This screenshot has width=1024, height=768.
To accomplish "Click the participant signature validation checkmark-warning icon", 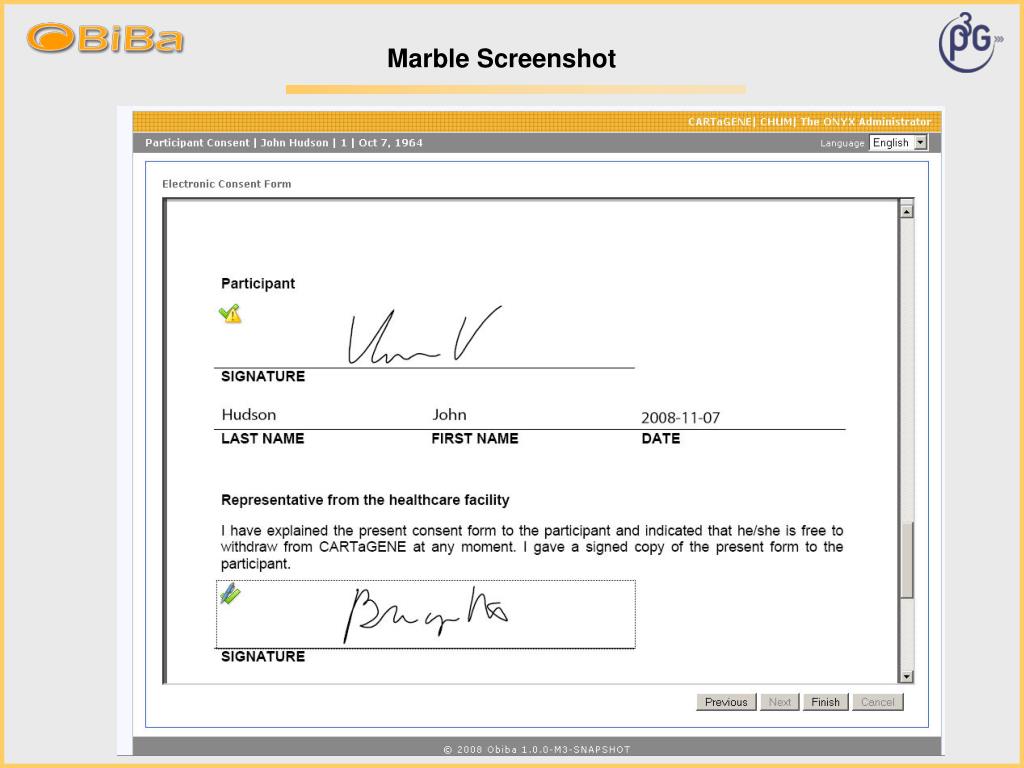I will click(230, 314).
